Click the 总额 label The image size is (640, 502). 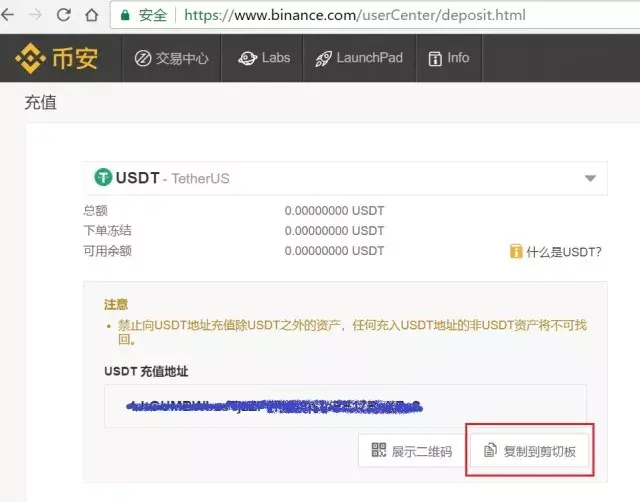96,211
